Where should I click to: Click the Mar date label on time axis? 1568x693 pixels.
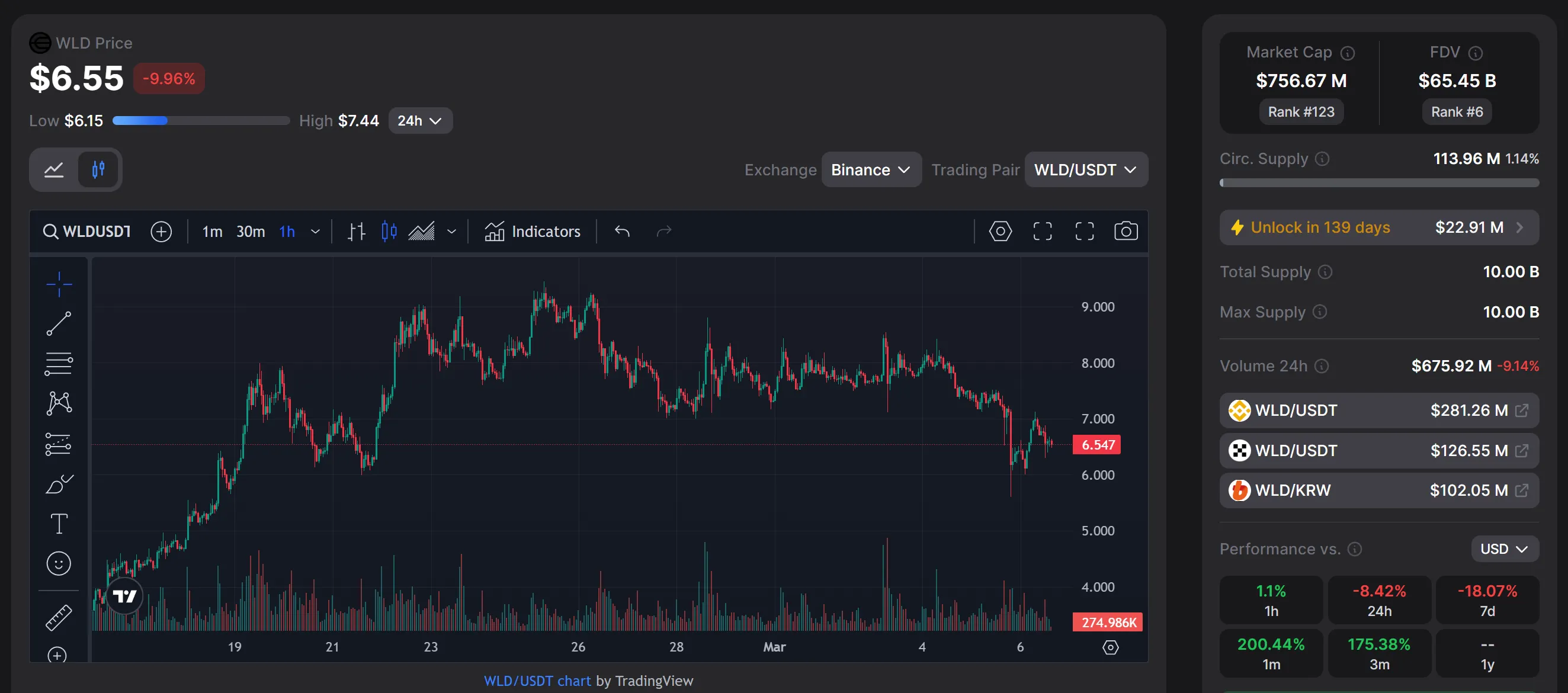(x=774, y=647)
